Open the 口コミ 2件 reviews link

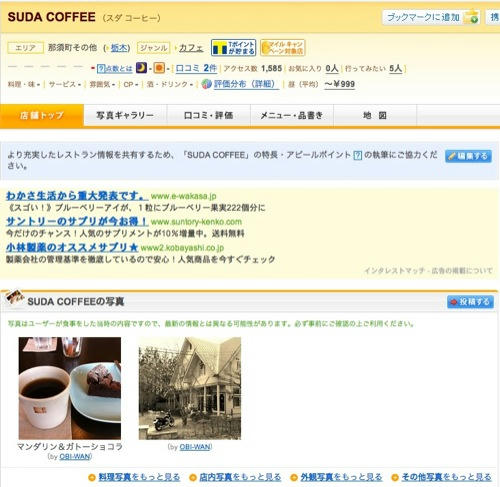pyautogui.click(x=196, y=68)
